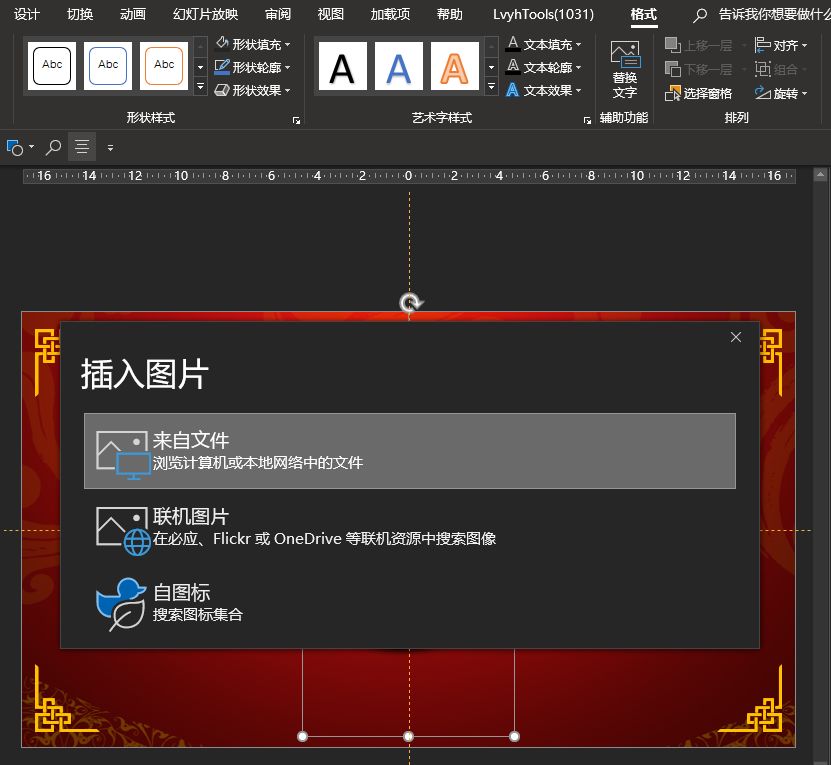The image size is (831, 765).
Task: Open the 形状样式 dialog launcher arrow
Action: (x=295, y=120)
